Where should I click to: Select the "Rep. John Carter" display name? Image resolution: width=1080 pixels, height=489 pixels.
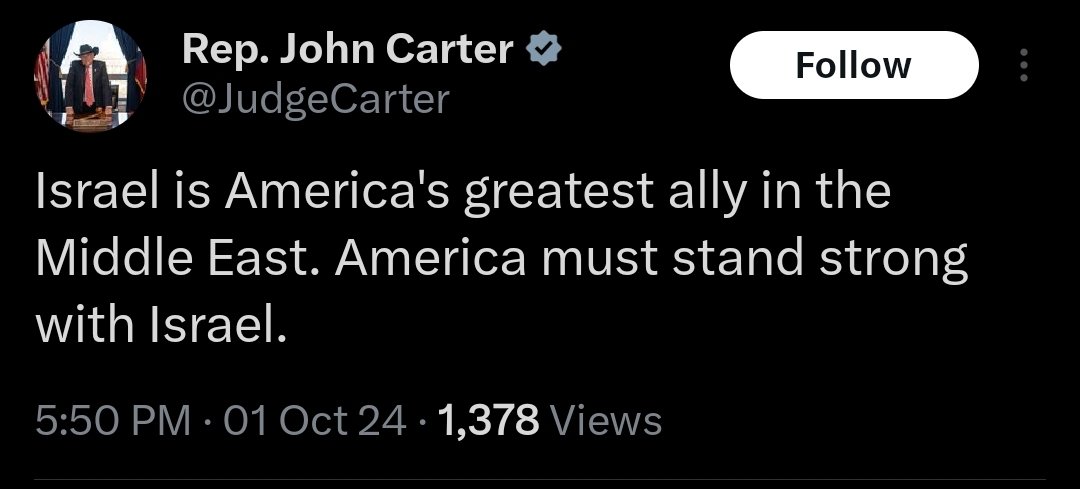click(x=348, y=49)
